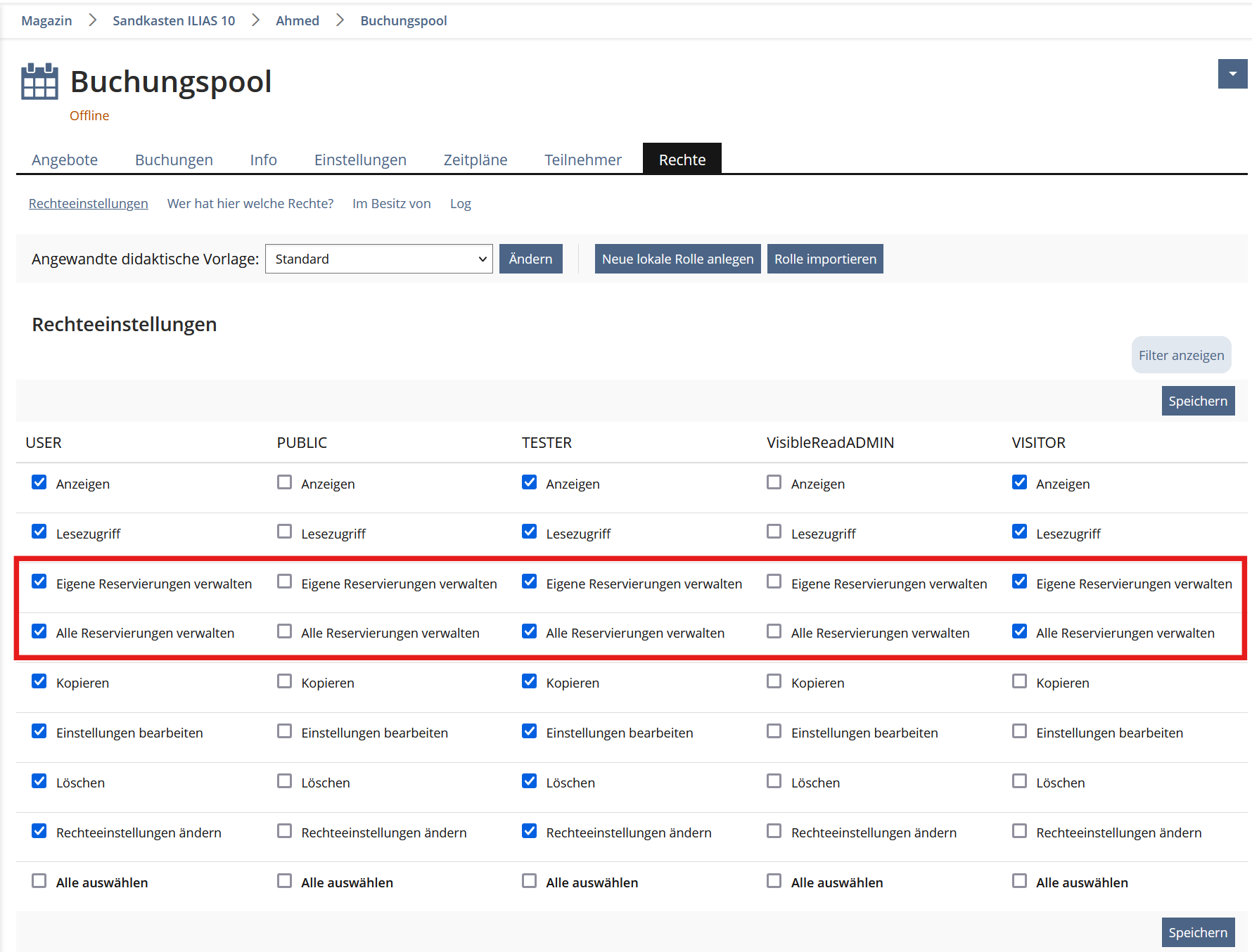Switch to the Einstellungen tab
Image resolution: width=1252 pixels, height=952 pixels.
tap(360, 160)
